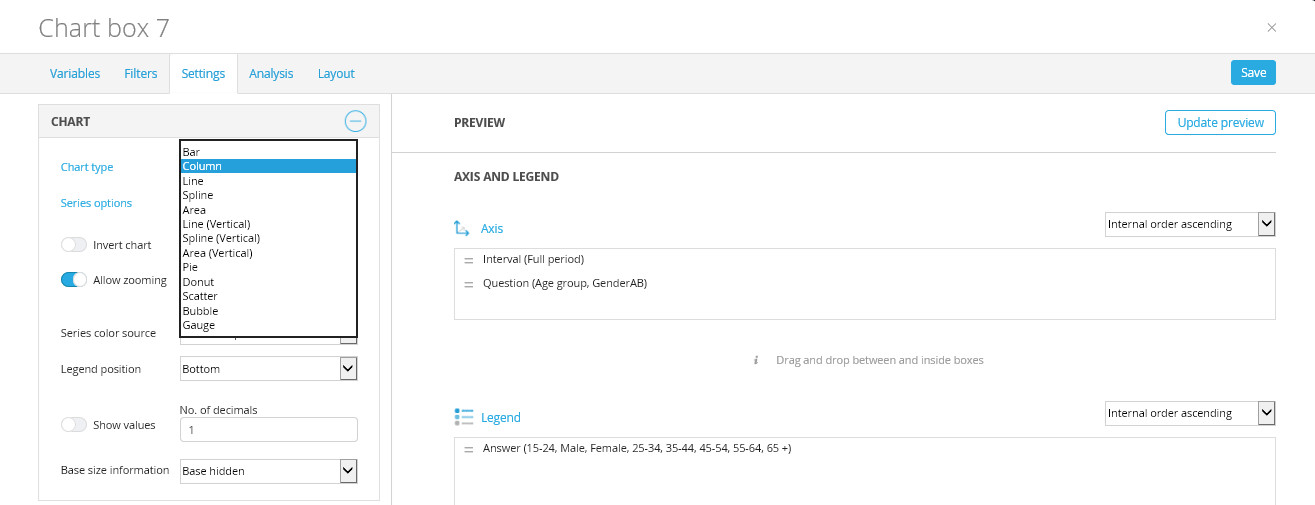Grab the Question row drag handle

point(469,284)
